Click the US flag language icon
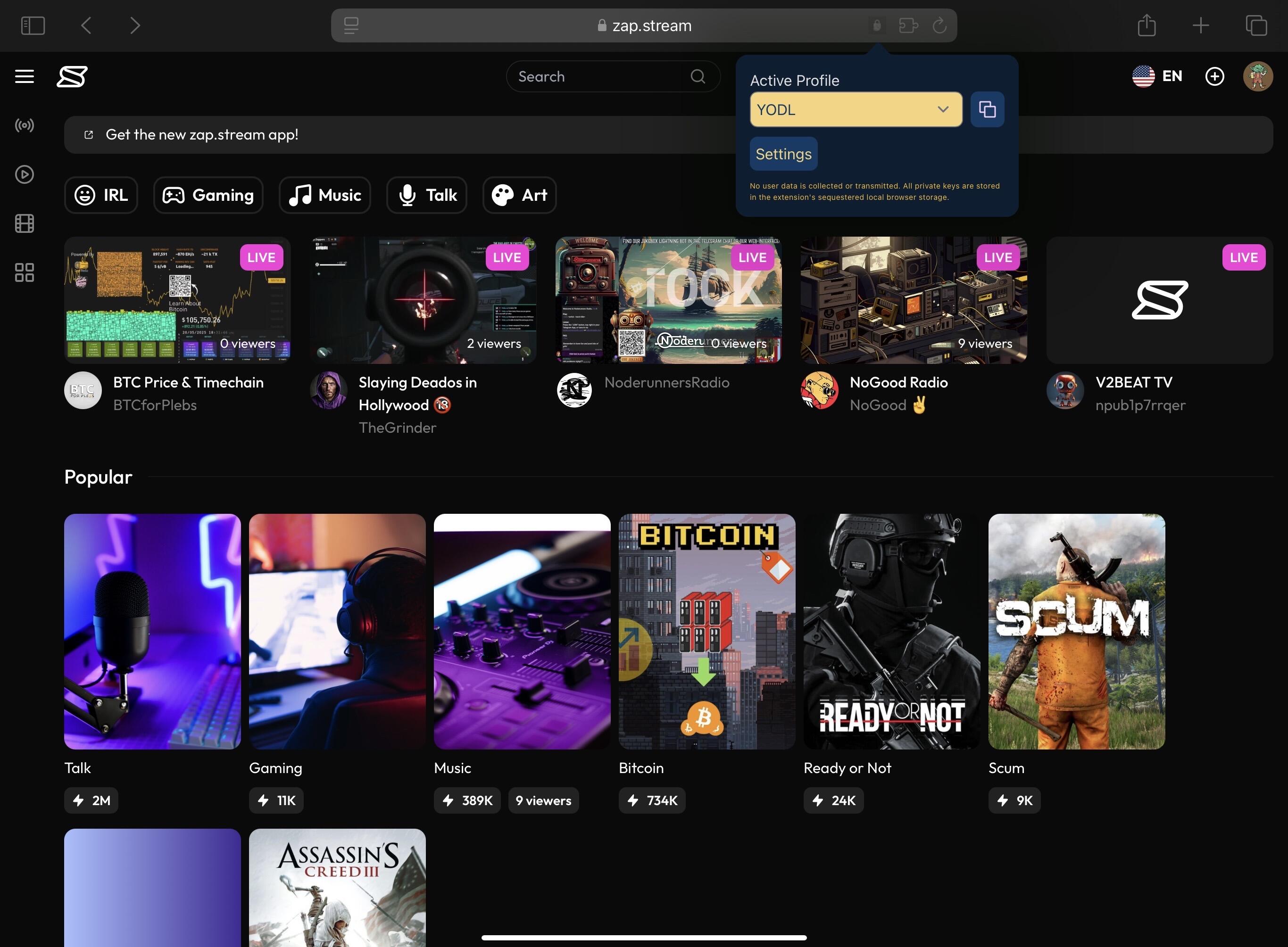Screen dimensions: 1288x947 1143,76
